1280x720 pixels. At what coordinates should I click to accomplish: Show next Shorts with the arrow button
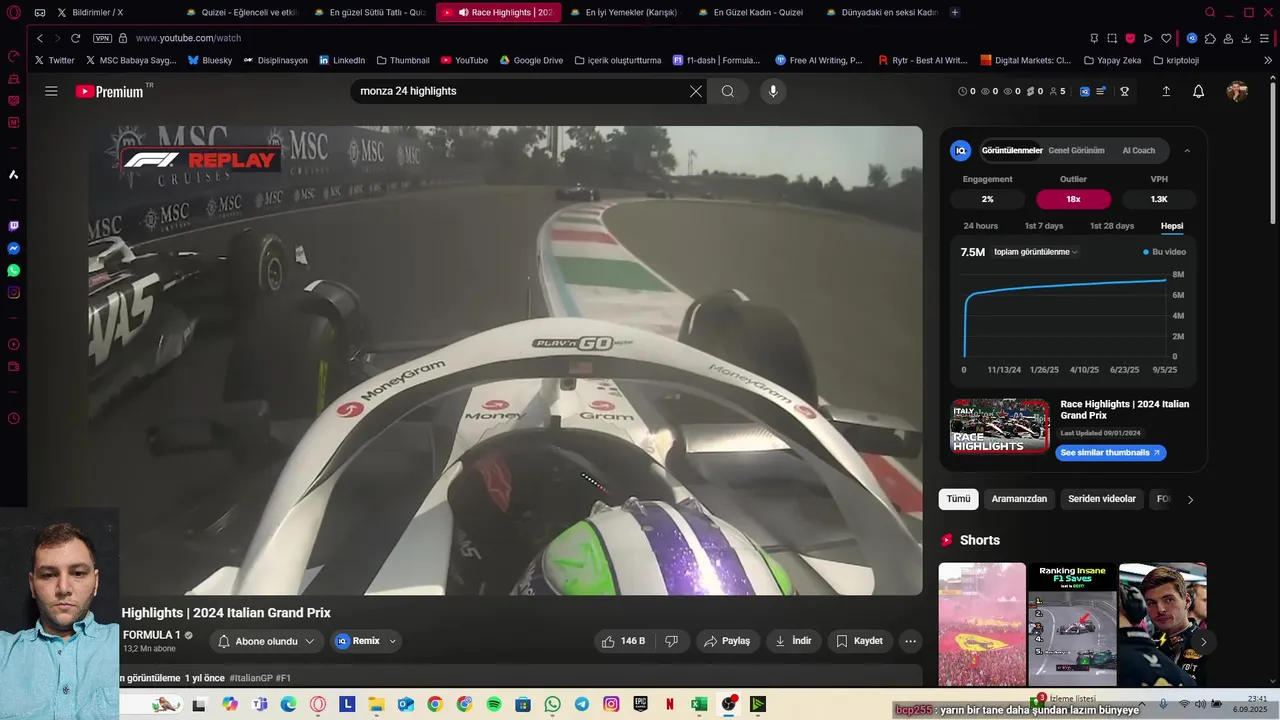pos(1203,642)
